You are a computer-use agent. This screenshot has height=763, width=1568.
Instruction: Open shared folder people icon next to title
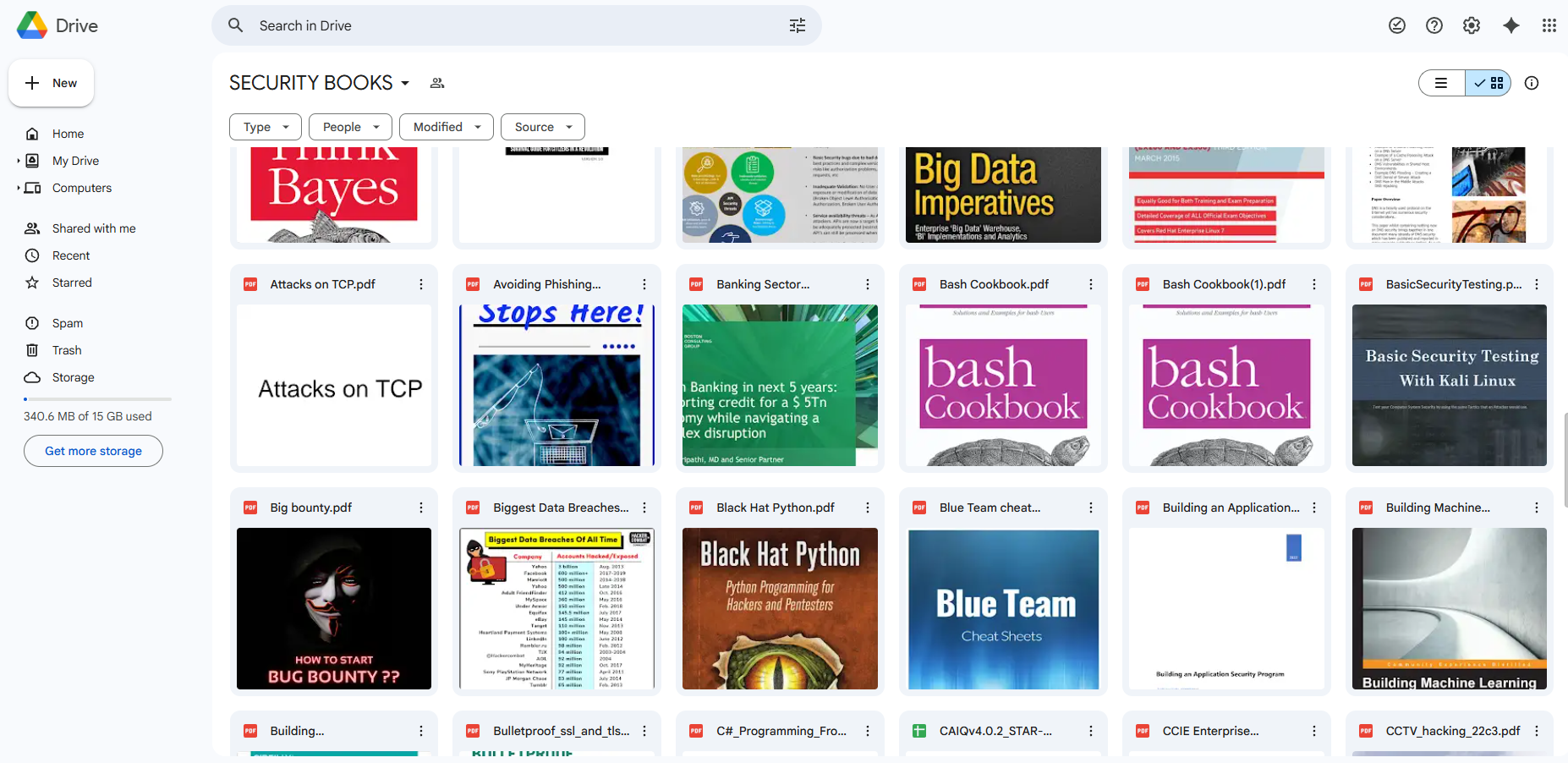437,83
